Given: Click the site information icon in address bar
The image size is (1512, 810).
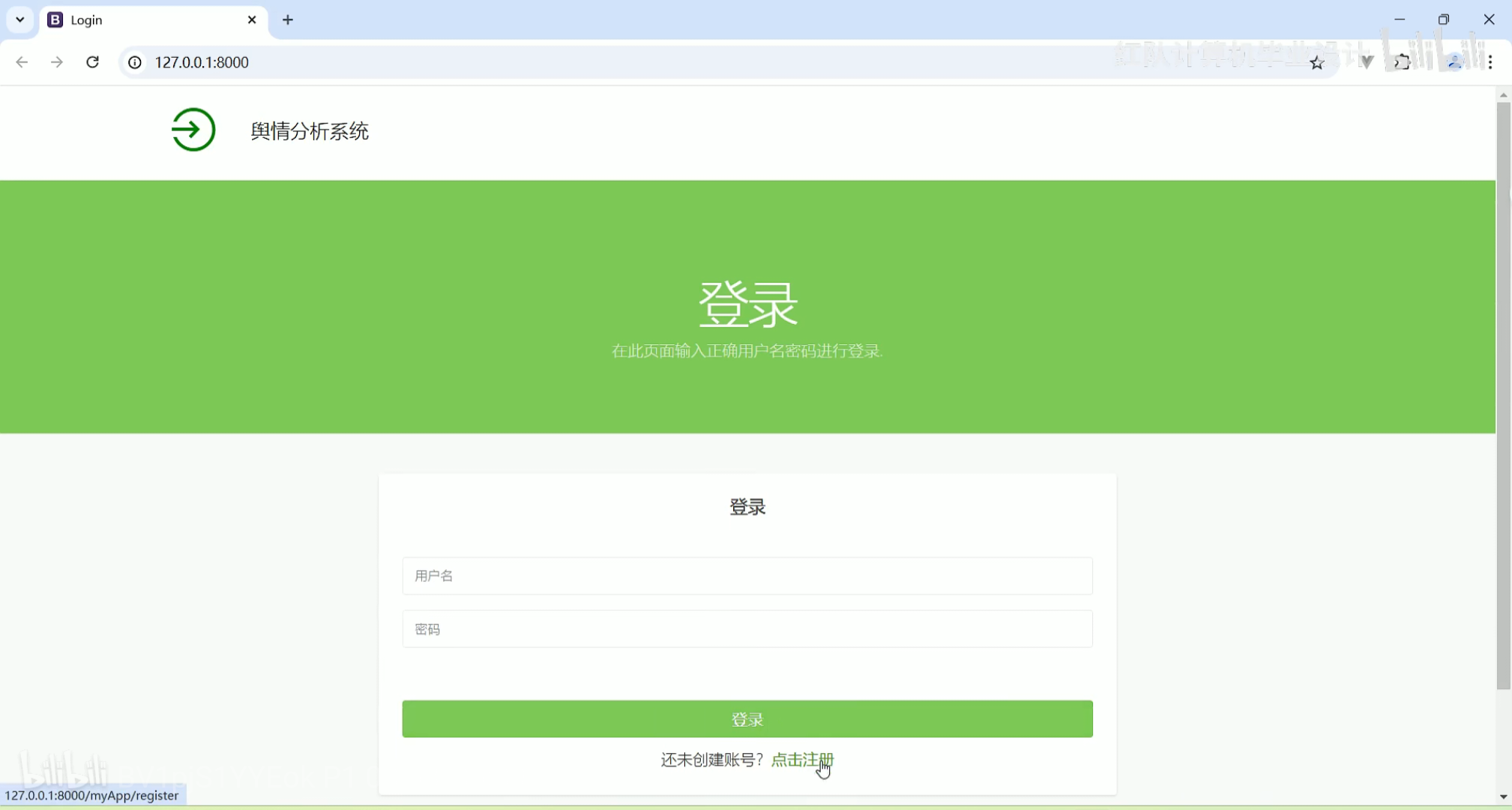Looking at the screenshot, I should tap(135, 62).
